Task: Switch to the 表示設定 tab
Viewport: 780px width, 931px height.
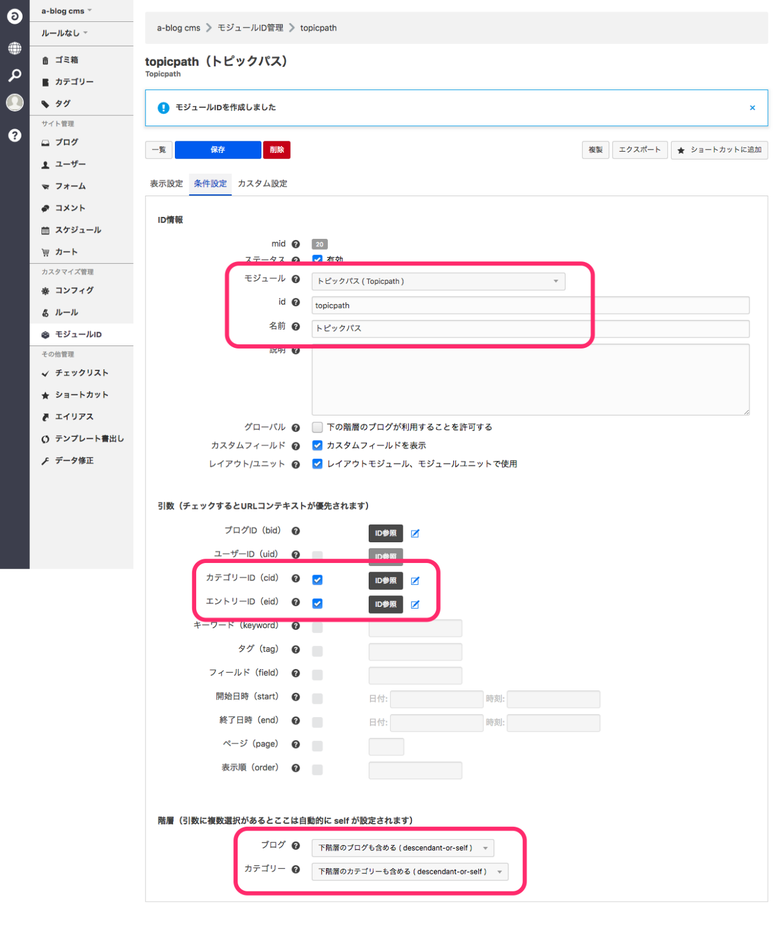Action: pyautogui.click(x=166, y=184)
